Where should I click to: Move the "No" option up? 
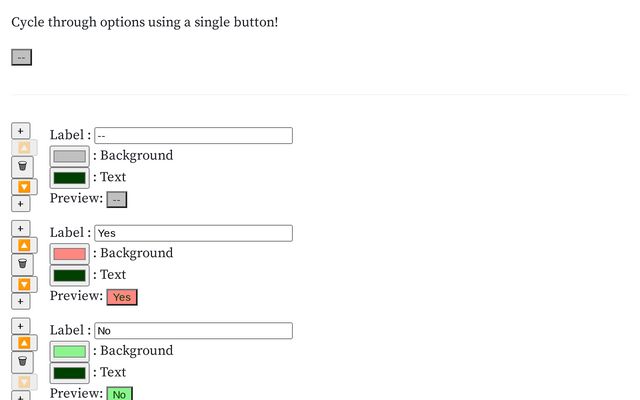(24, 343)
